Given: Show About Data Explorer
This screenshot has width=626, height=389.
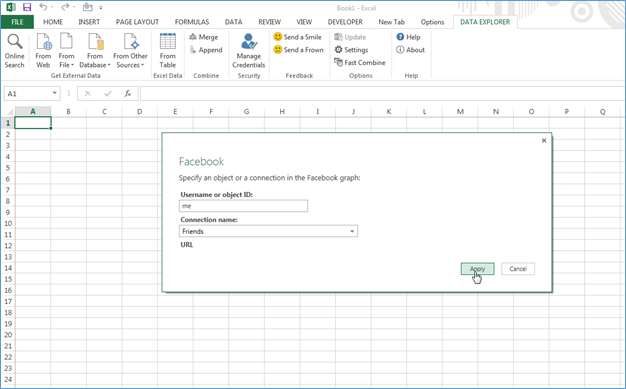Looking at the screenshot, I should (x=410, y=50).
